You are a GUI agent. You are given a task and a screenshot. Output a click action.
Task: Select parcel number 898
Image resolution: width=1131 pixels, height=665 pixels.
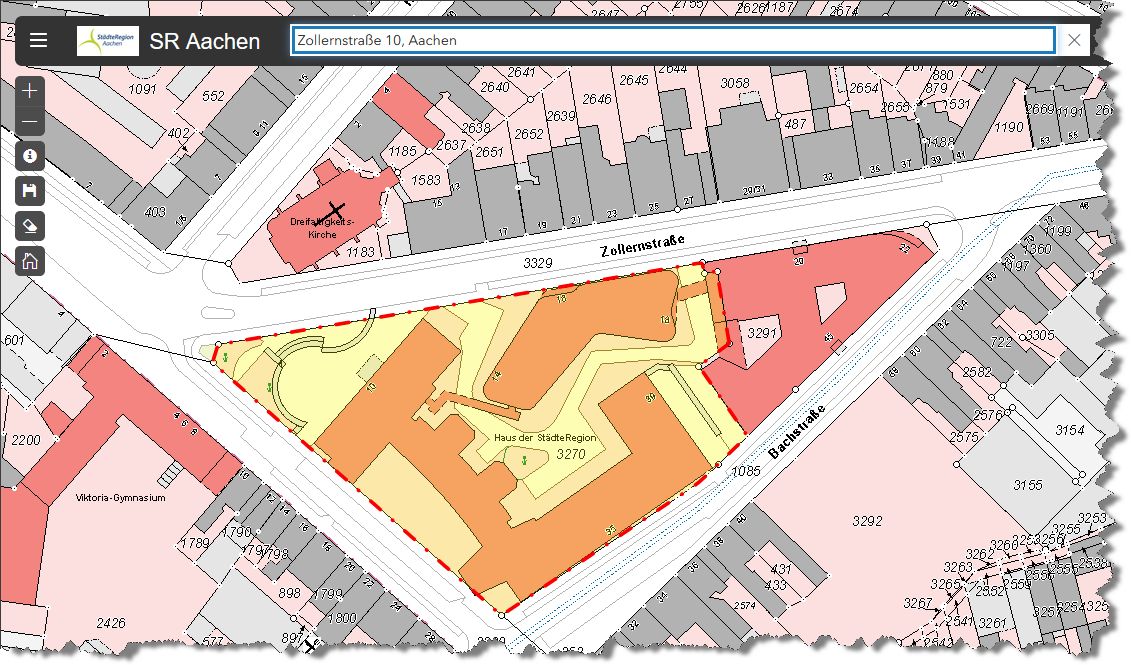click(289, 593)
